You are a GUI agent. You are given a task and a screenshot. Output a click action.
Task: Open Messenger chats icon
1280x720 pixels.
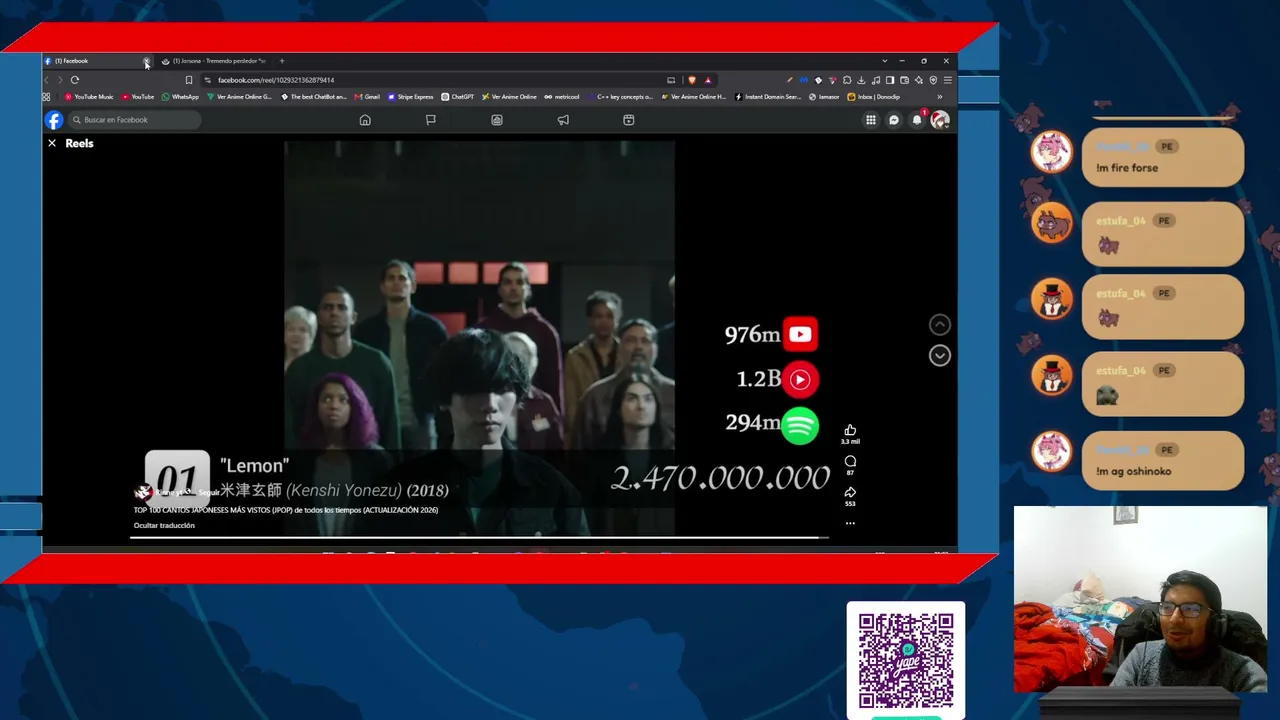tap(894, 120)
